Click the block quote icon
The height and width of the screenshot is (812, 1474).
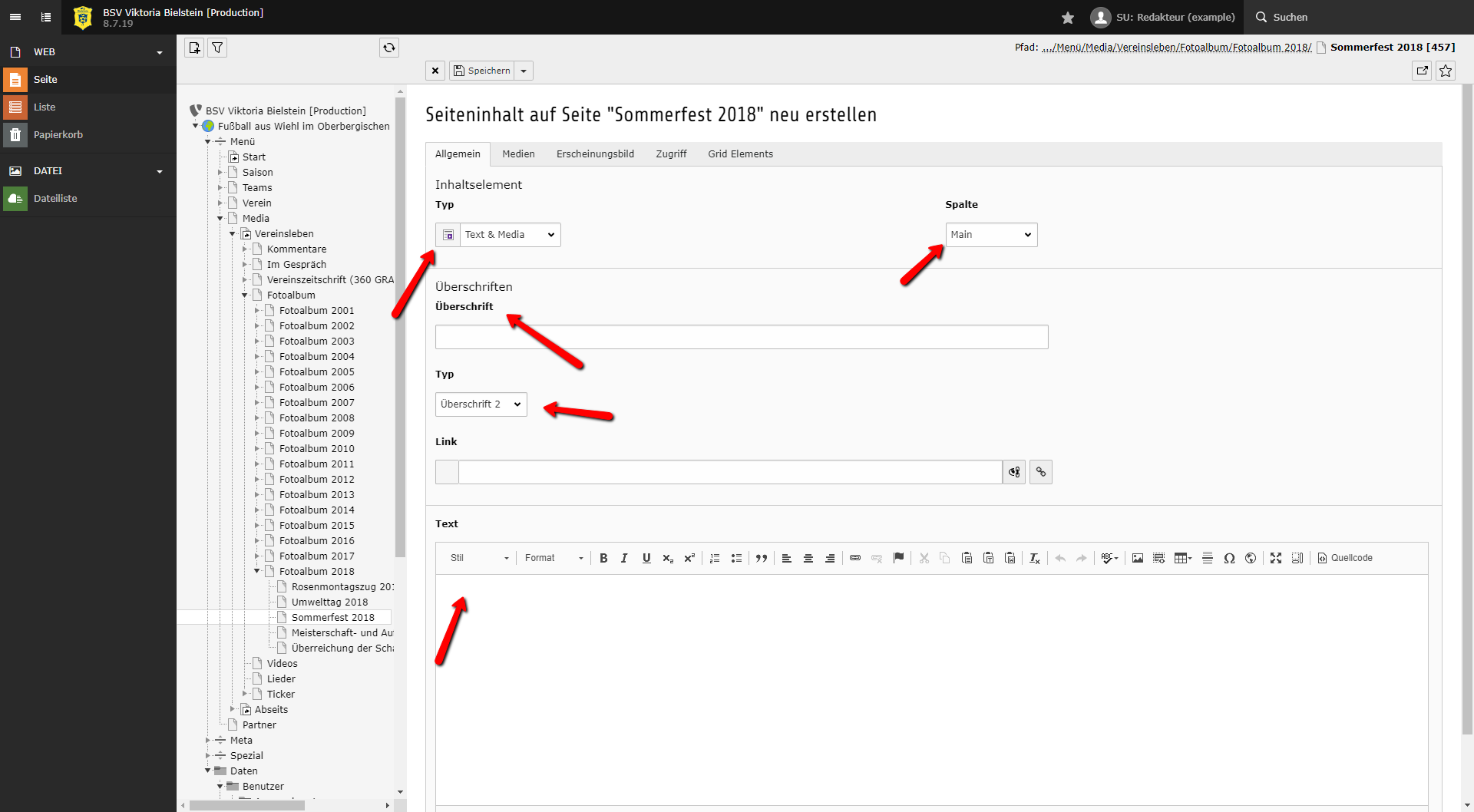(761, 558)
